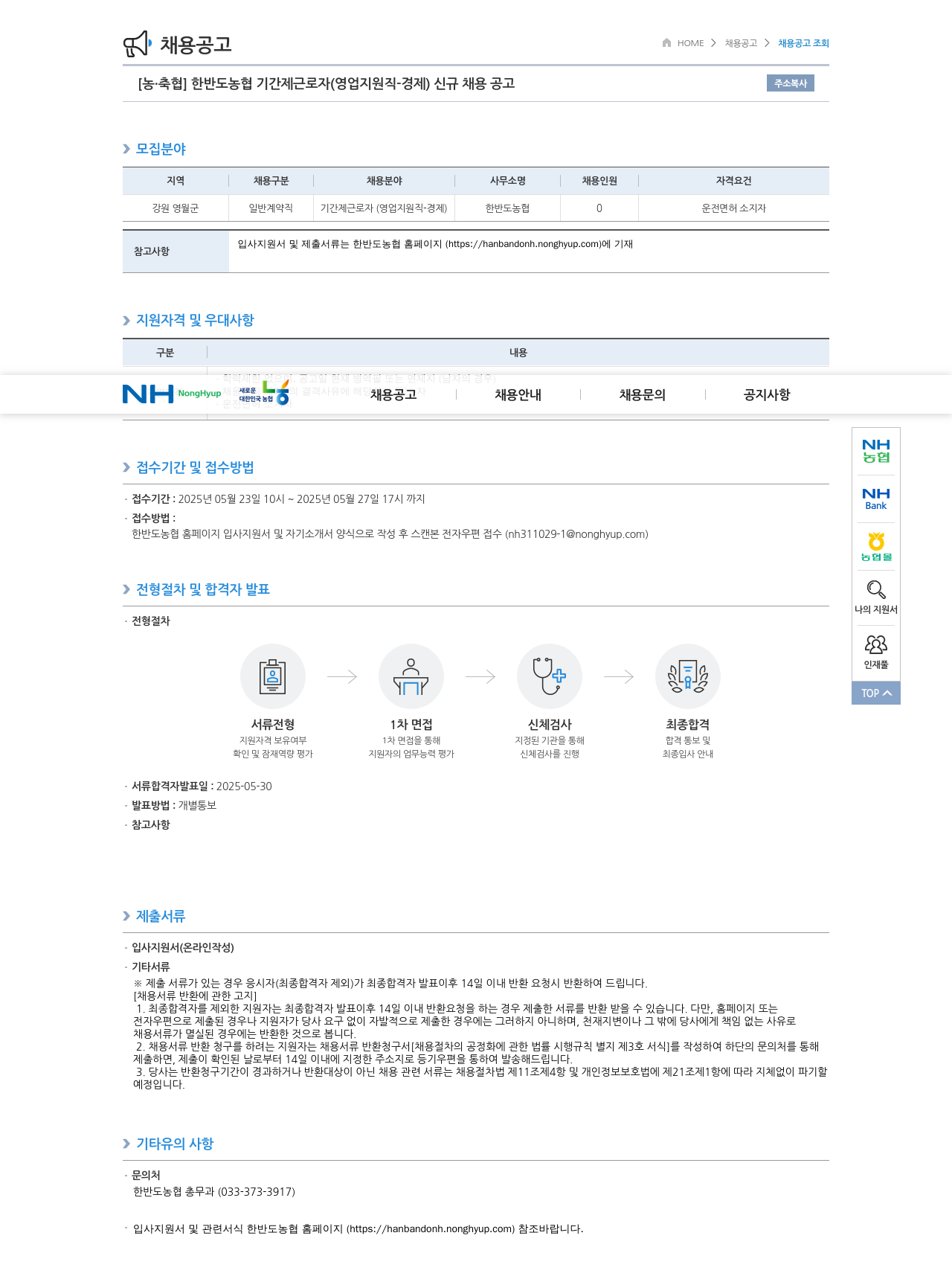The width and height of the screenshot is (952, 1285).
Task: Click arrow between 서류전형 and 1차 면접
Action: tap(342, 676)
